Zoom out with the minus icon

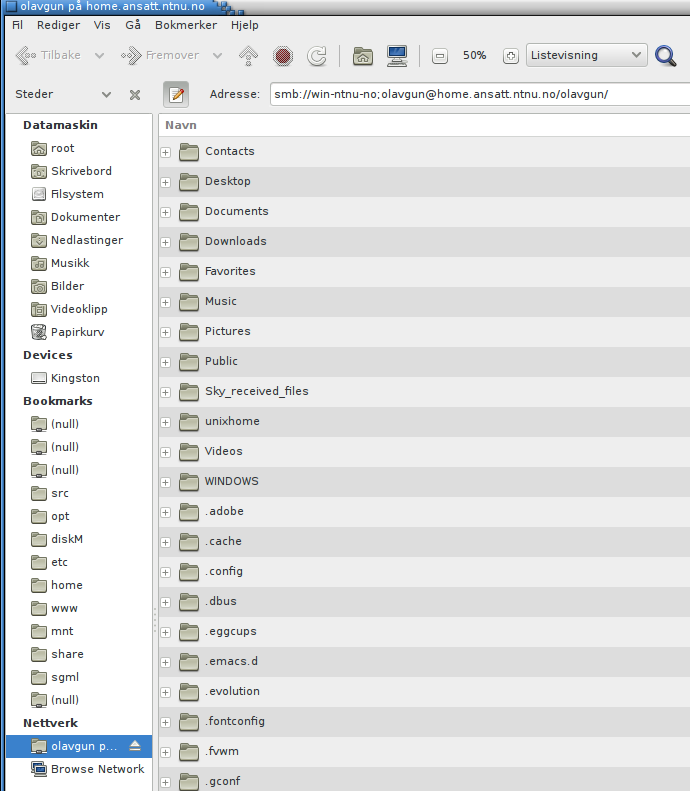(440, 55)
